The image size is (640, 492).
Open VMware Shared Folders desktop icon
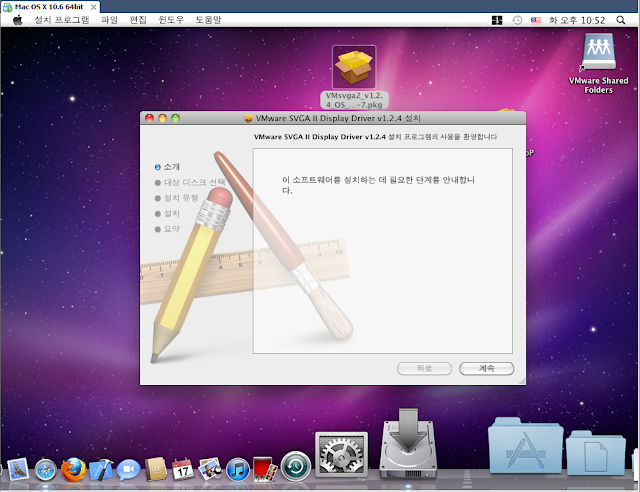coord(598,64)
